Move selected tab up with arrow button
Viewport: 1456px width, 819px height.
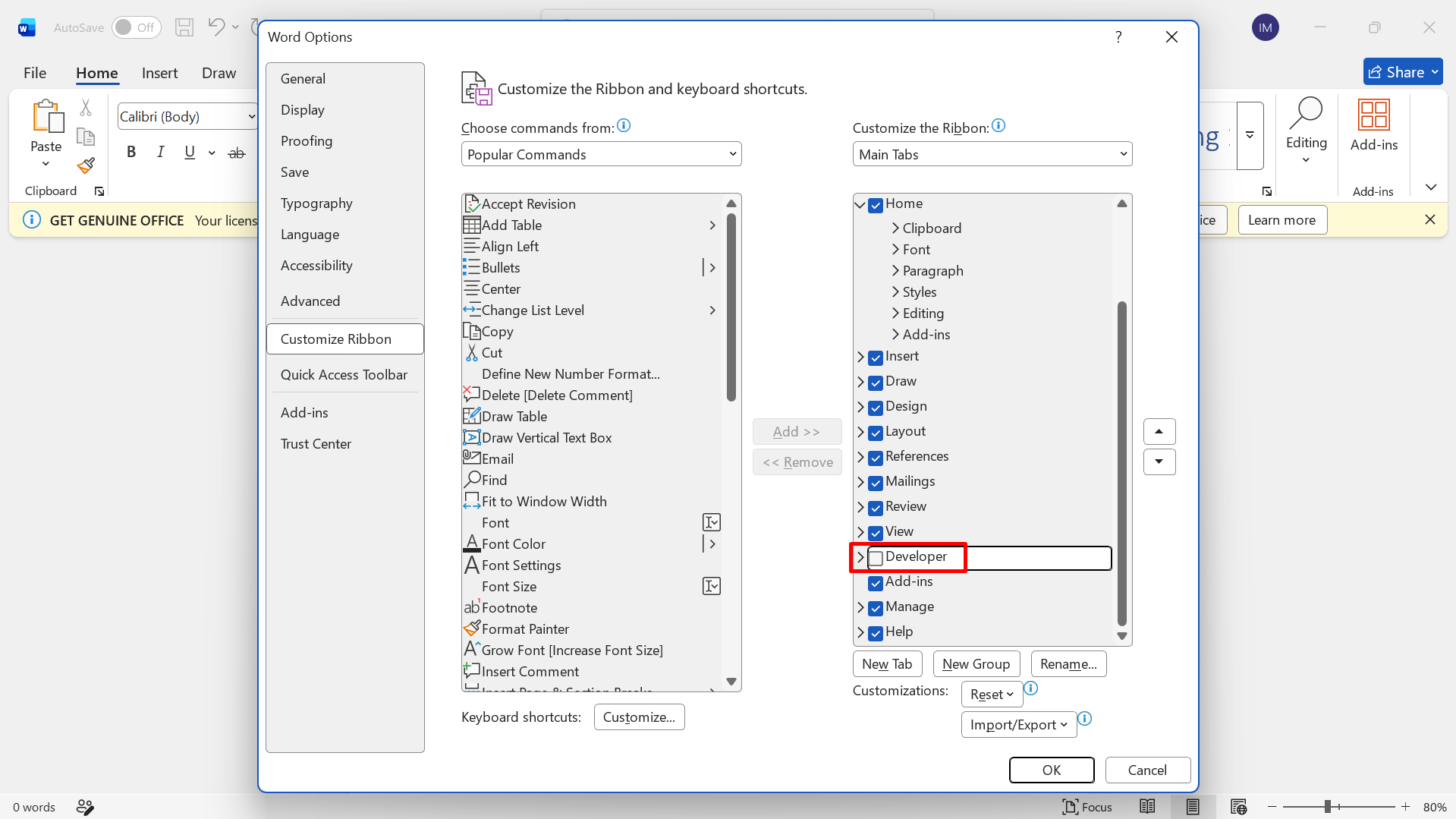coord(1159,432)
